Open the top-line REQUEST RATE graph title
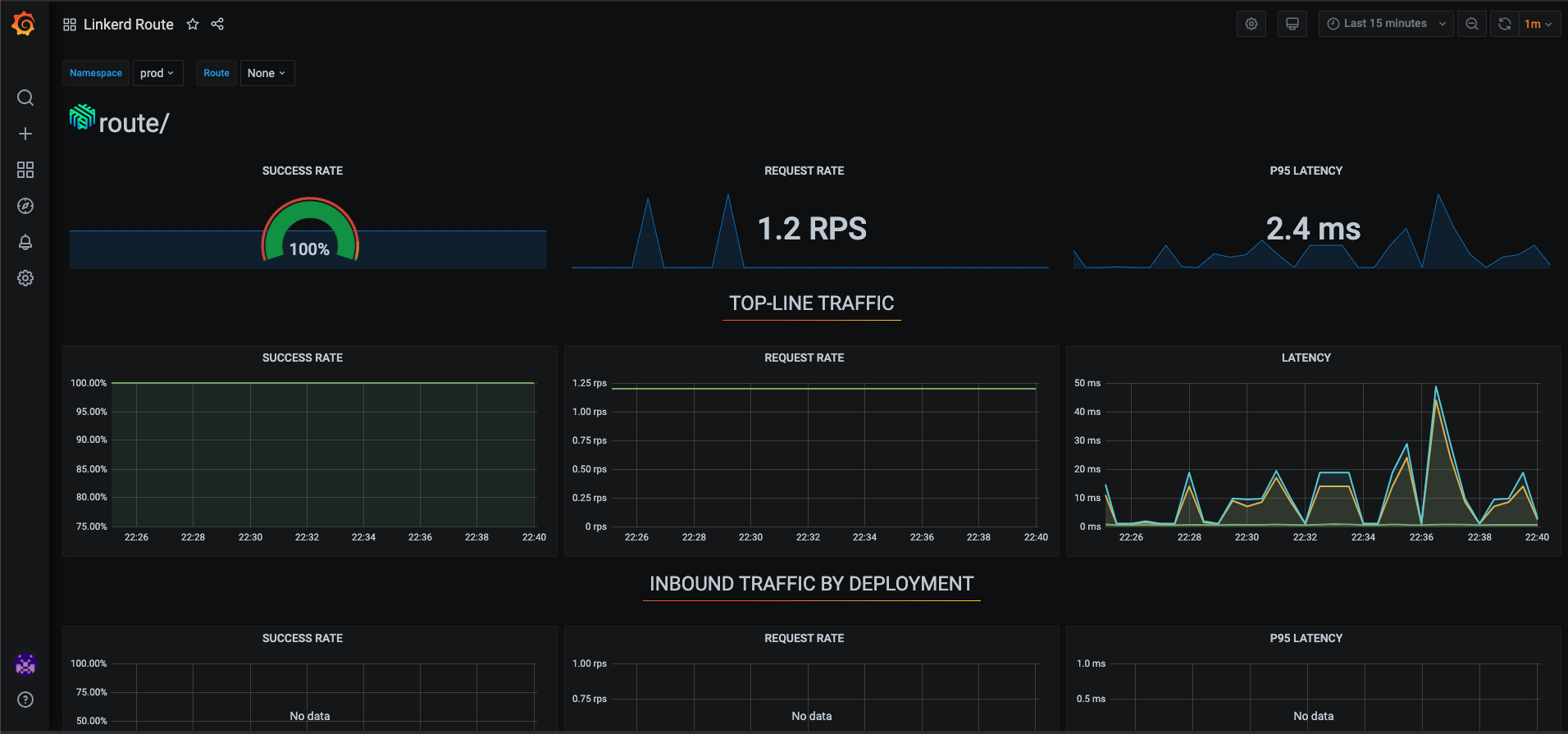This screenshot has width=1568, height=734. click(x=805, y=358)
